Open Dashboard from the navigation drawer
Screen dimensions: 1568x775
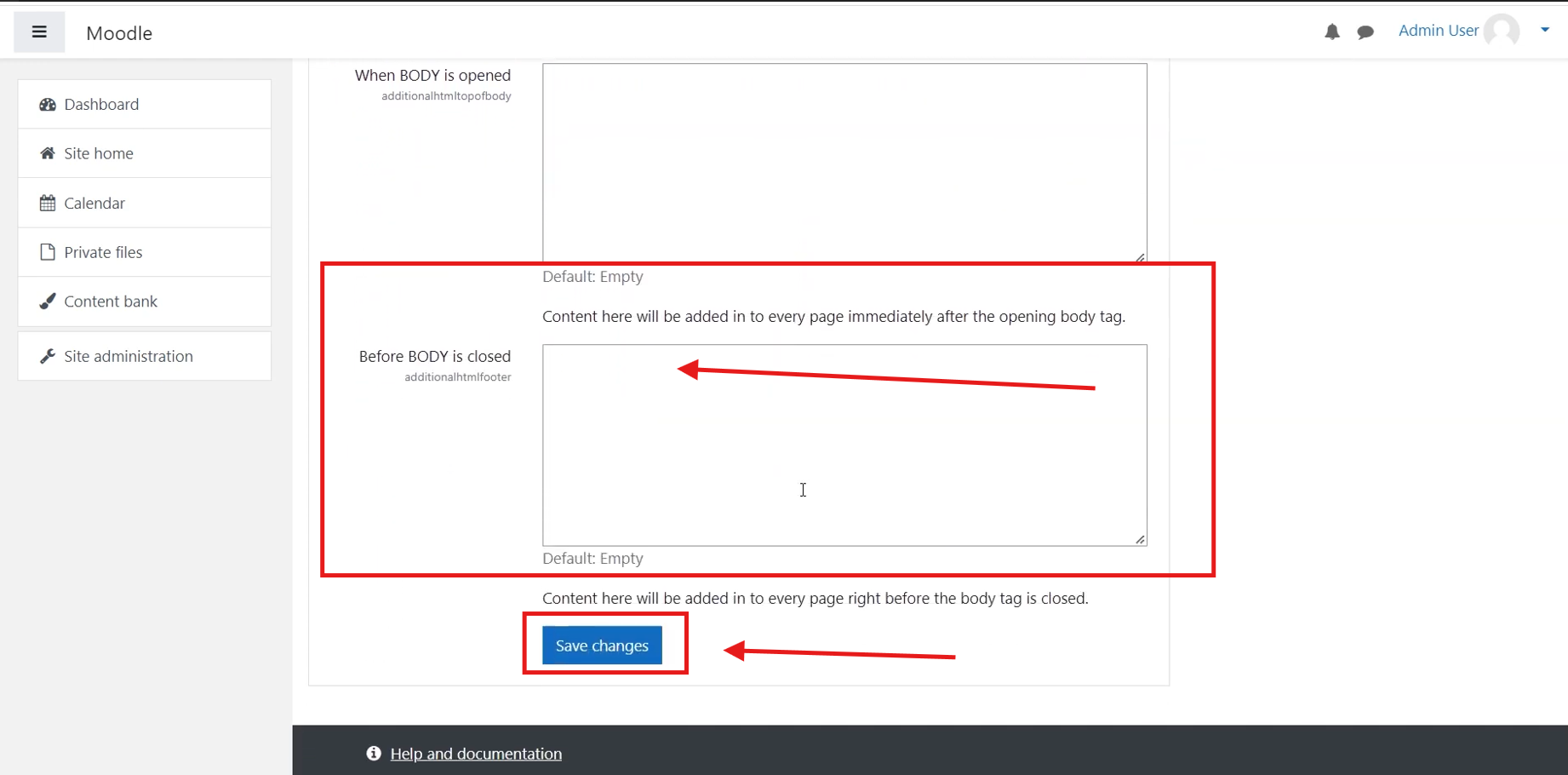pos(101,104)
